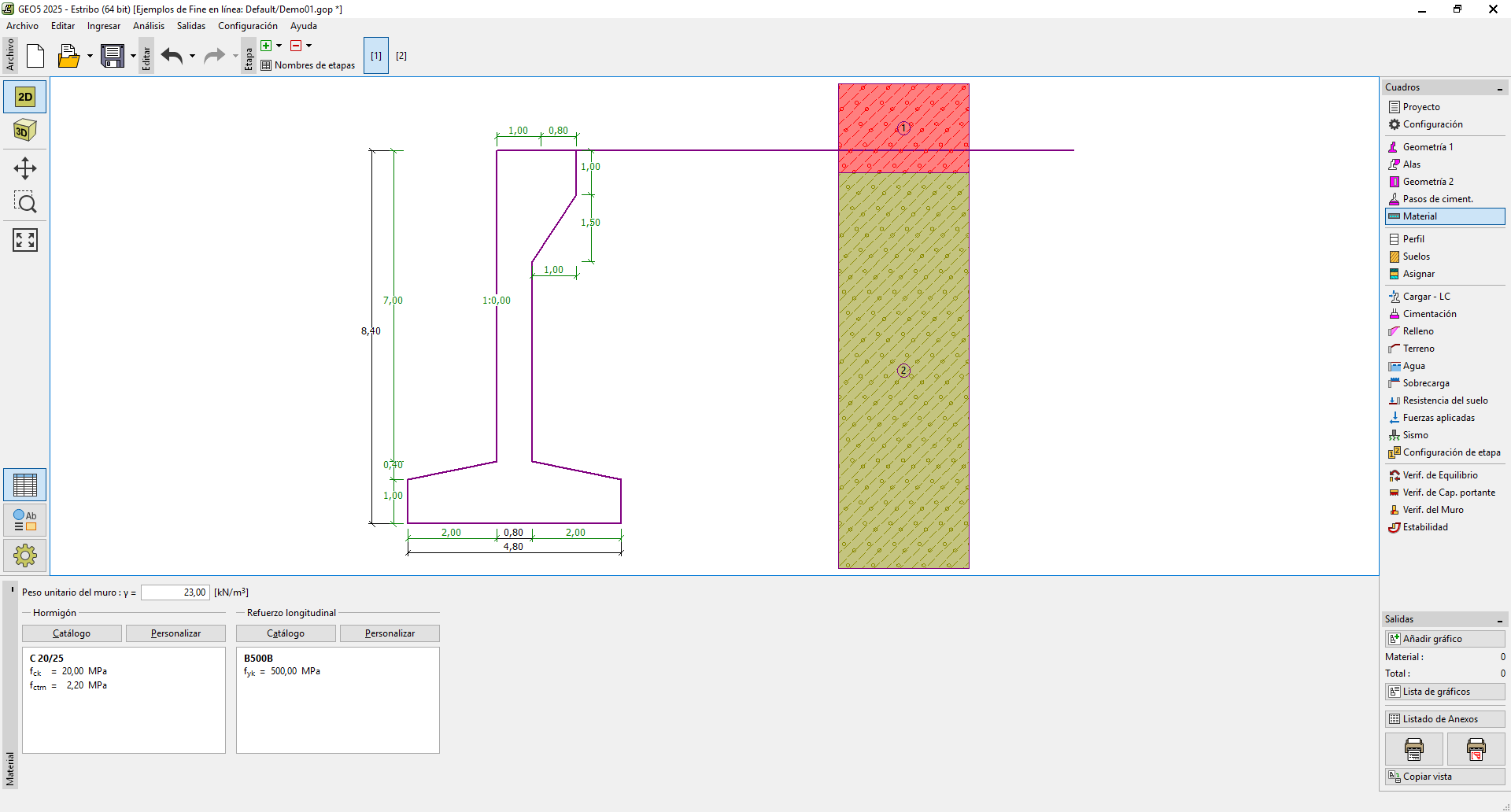Open the Salidas menu
This screenshot has height=812, width=1511.
[x=190, y=26]
